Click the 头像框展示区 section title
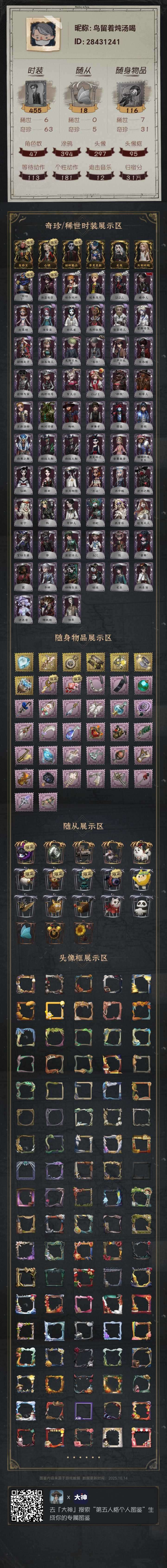Screen dimensions: 167x1568 pyautogui.click(x=83, y=957)
